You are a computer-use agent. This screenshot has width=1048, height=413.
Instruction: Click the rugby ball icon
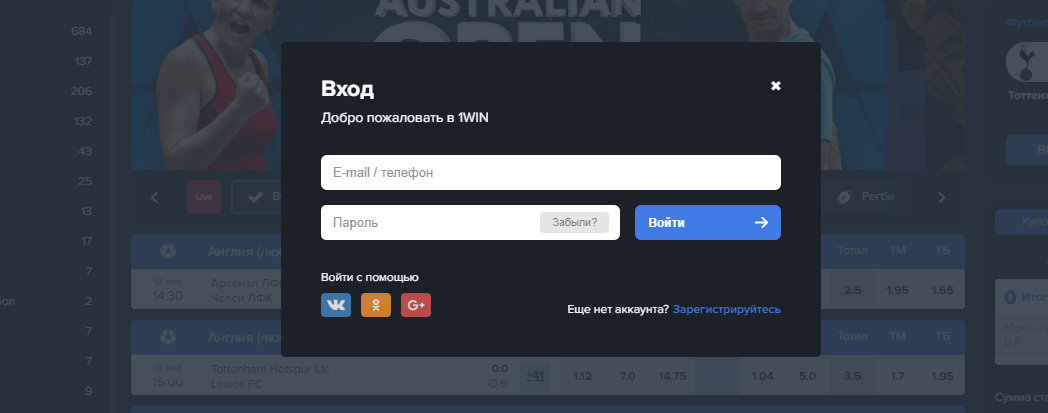(843, 197)
